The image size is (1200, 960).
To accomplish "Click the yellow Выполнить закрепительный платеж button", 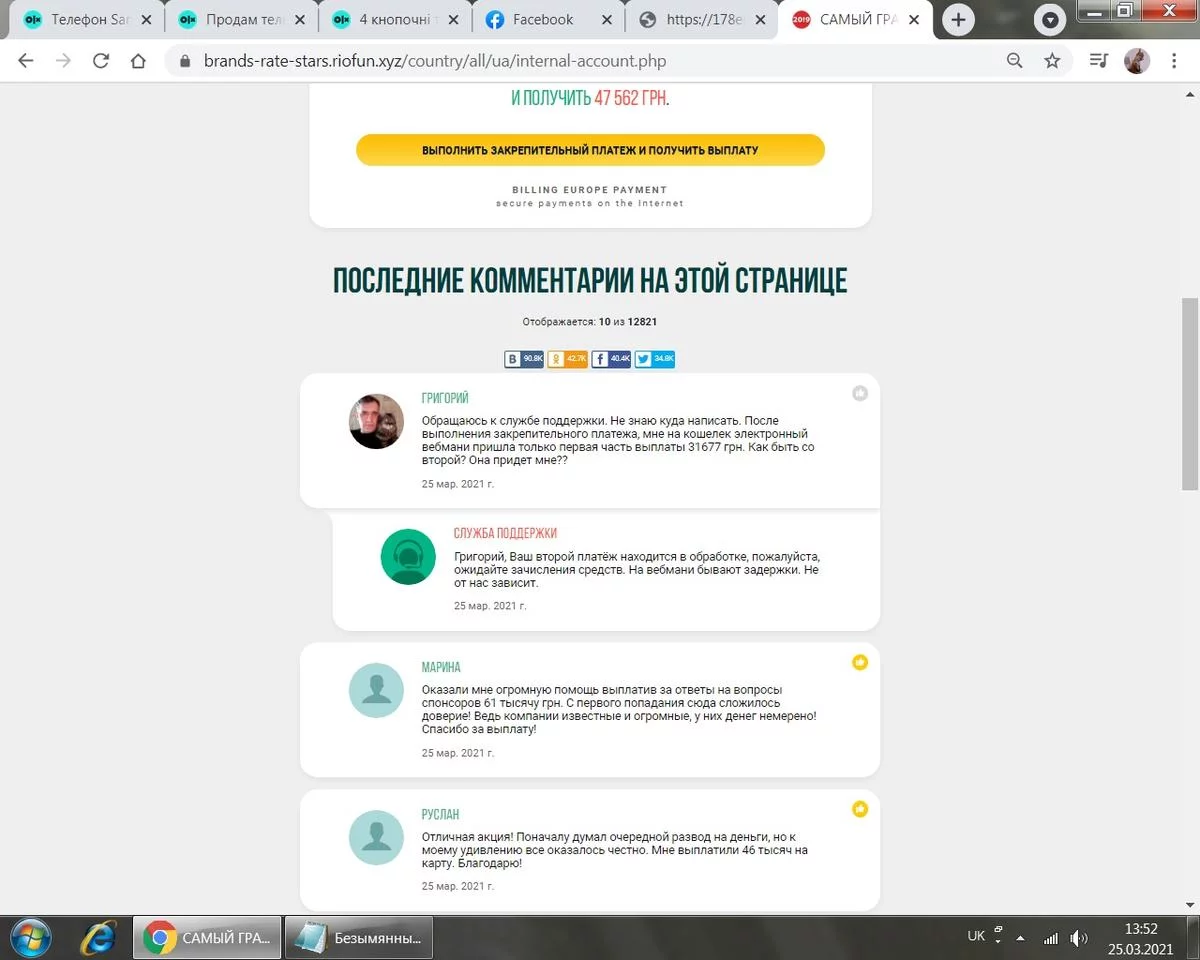I will coord(590,150).
